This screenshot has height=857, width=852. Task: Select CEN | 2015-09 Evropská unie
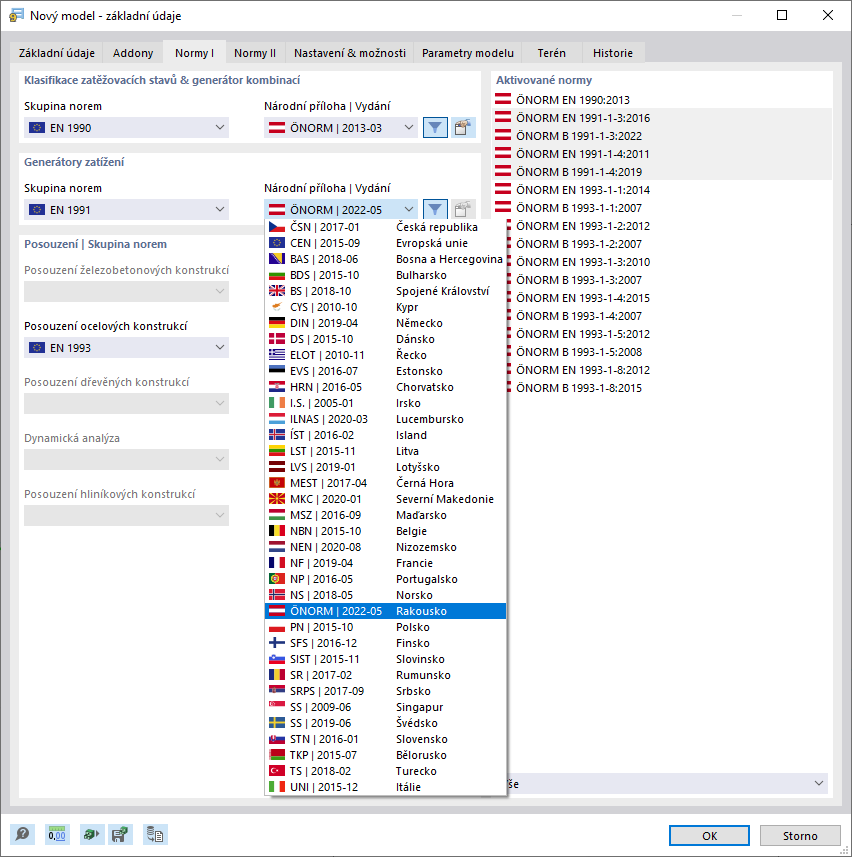tap(385, 243)
